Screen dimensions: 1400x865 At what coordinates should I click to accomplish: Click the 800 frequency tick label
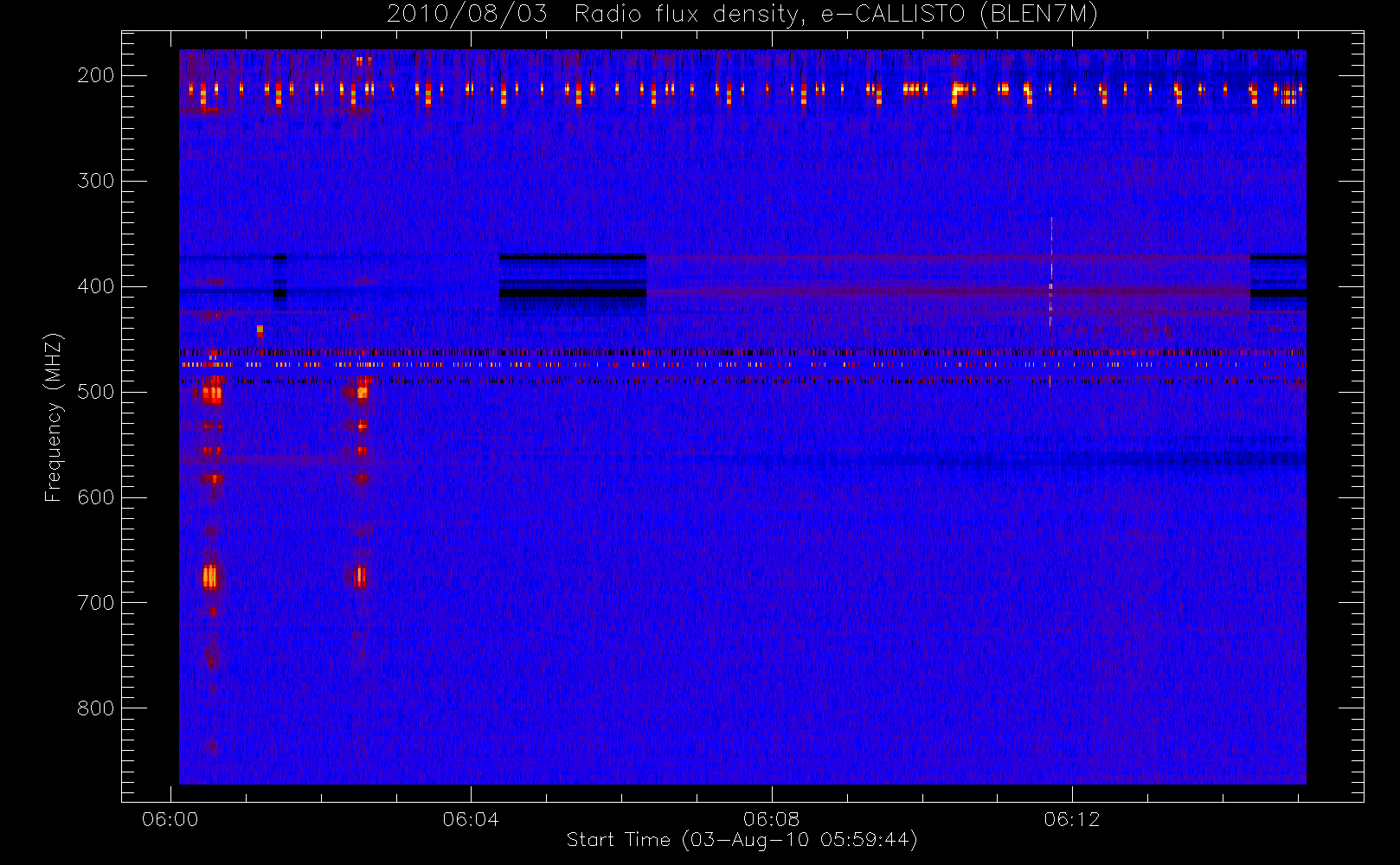[95, 708]
